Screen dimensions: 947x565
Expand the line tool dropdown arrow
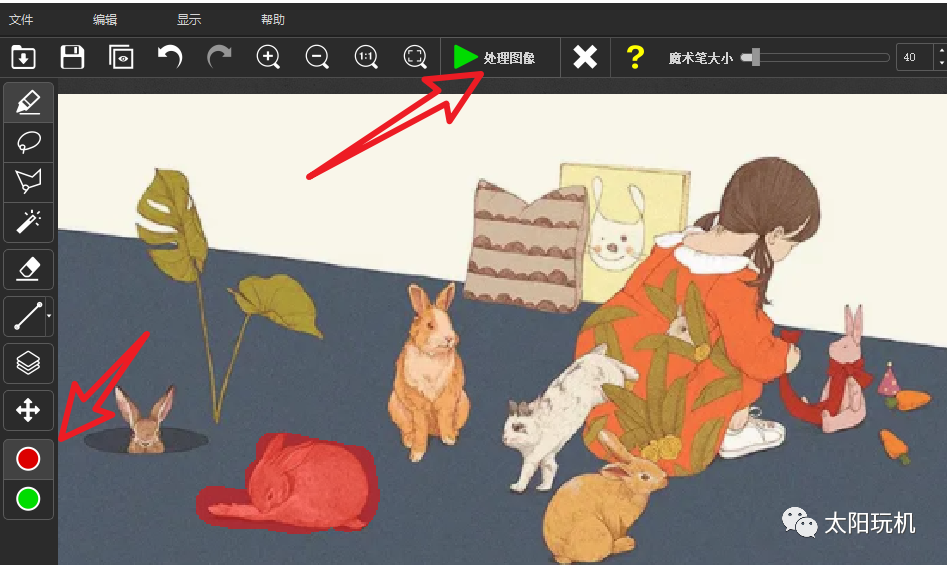[x=49, y=317]
